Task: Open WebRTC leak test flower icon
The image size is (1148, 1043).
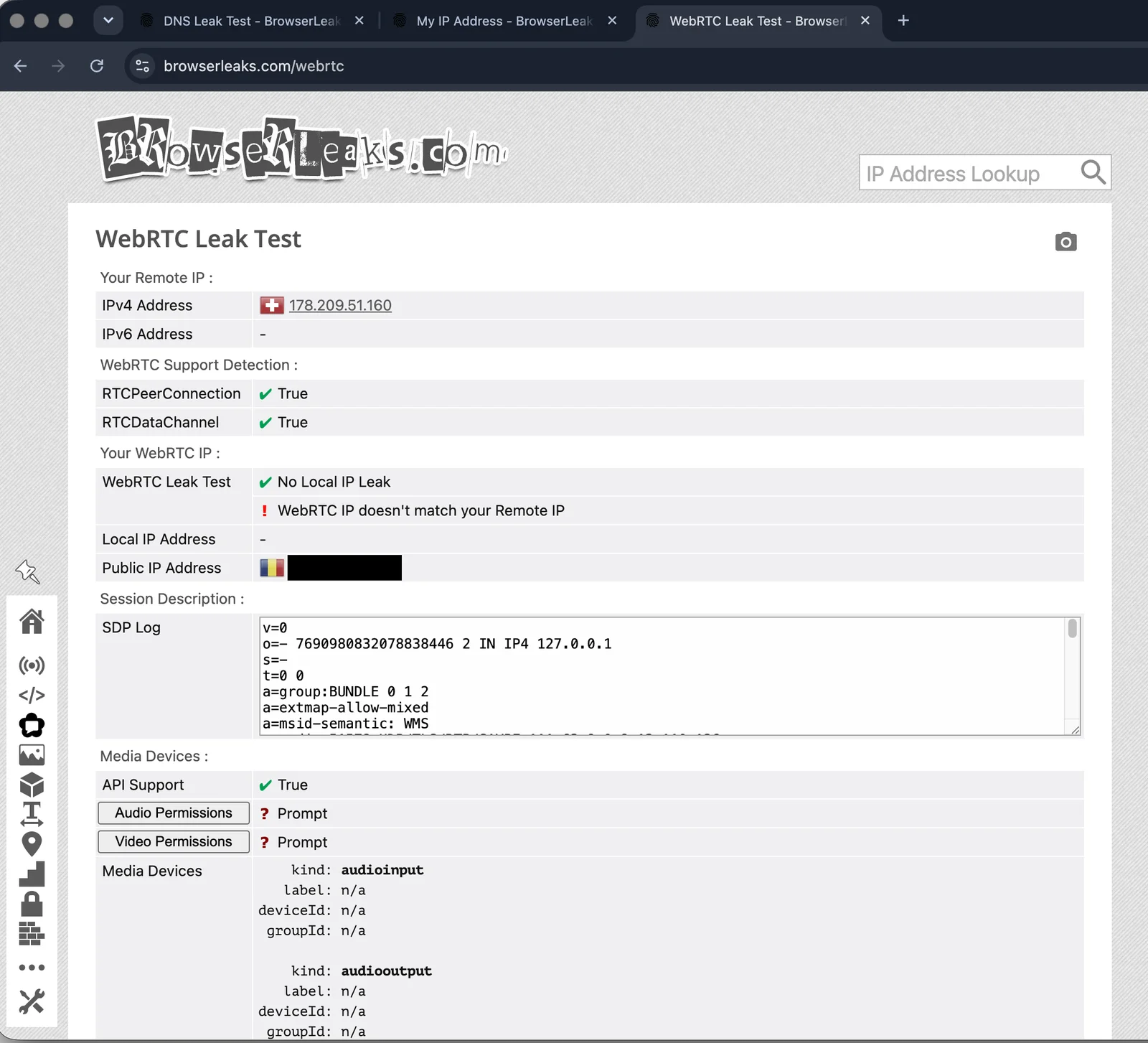Action: (32, 725)
